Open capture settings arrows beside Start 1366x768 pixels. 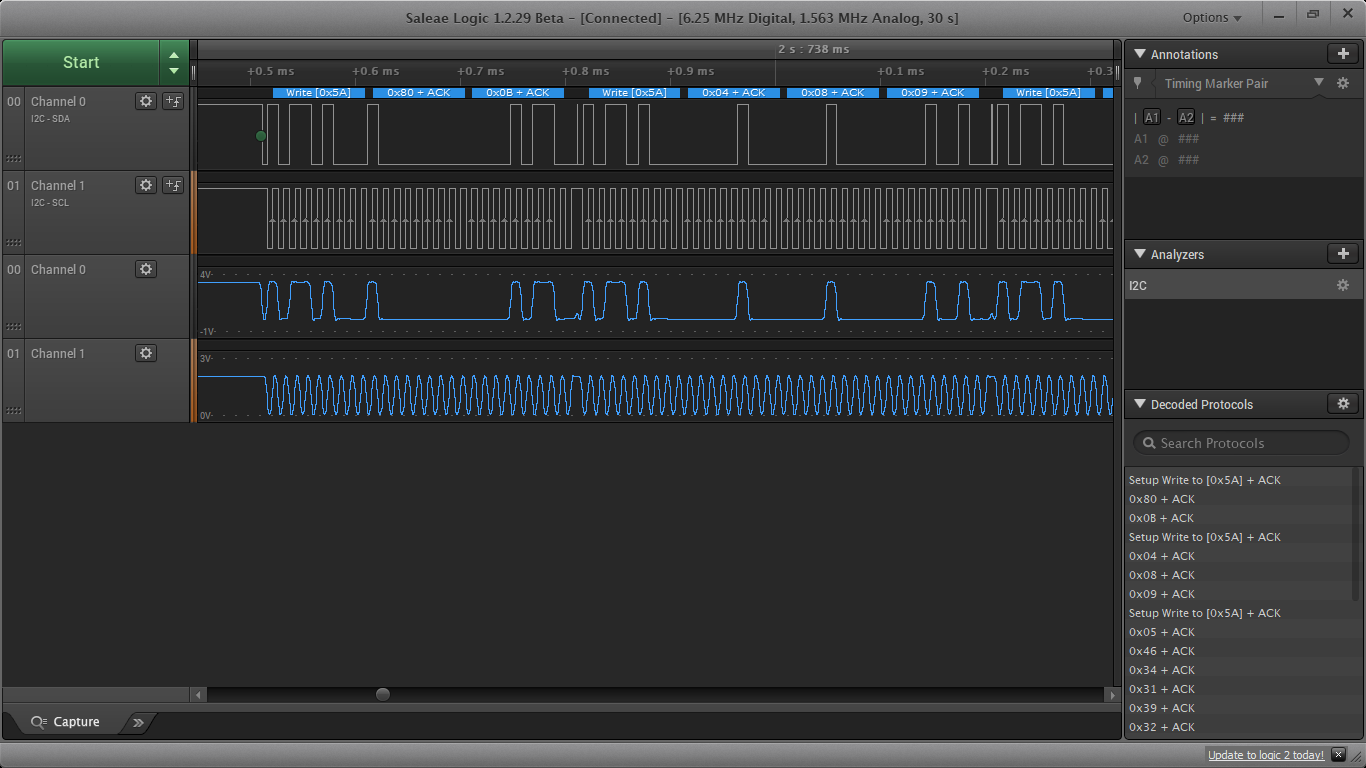point(174,62)
